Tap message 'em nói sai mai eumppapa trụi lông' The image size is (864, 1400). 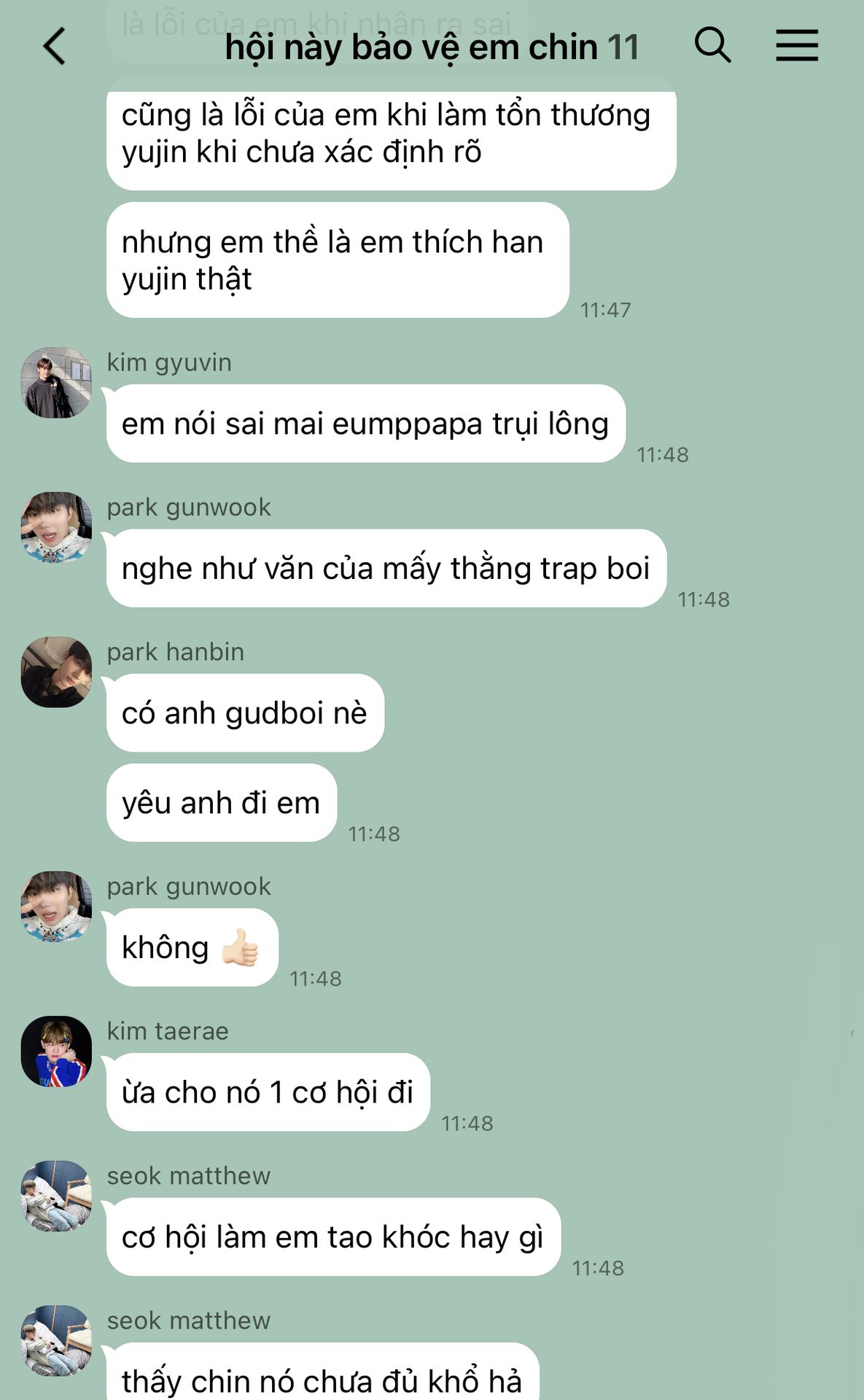pos(366,424)
